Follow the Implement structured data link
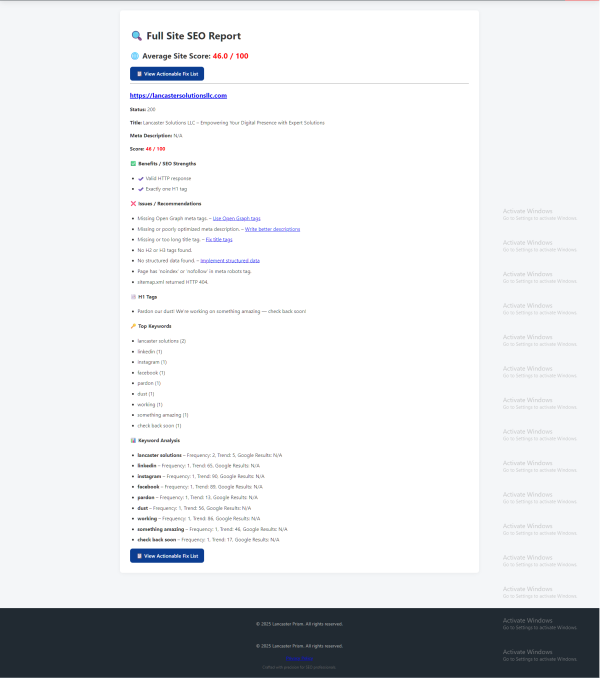Screen dimensions: 600x678 coord(230,261)
